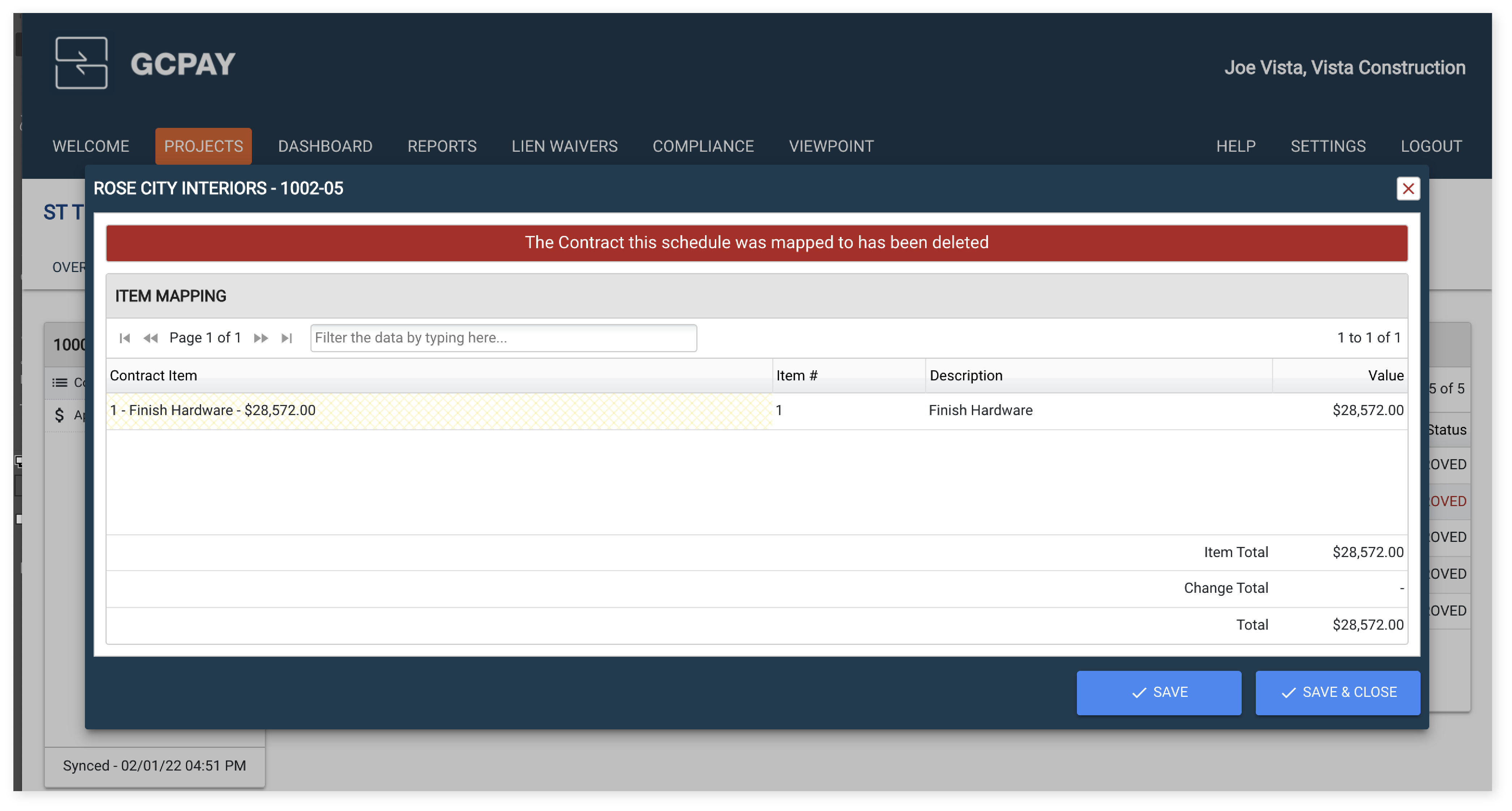This screenshot has width=1512, height=811.
Task: Select the Finish Hardware contract item cell
Action: (438, 410)
